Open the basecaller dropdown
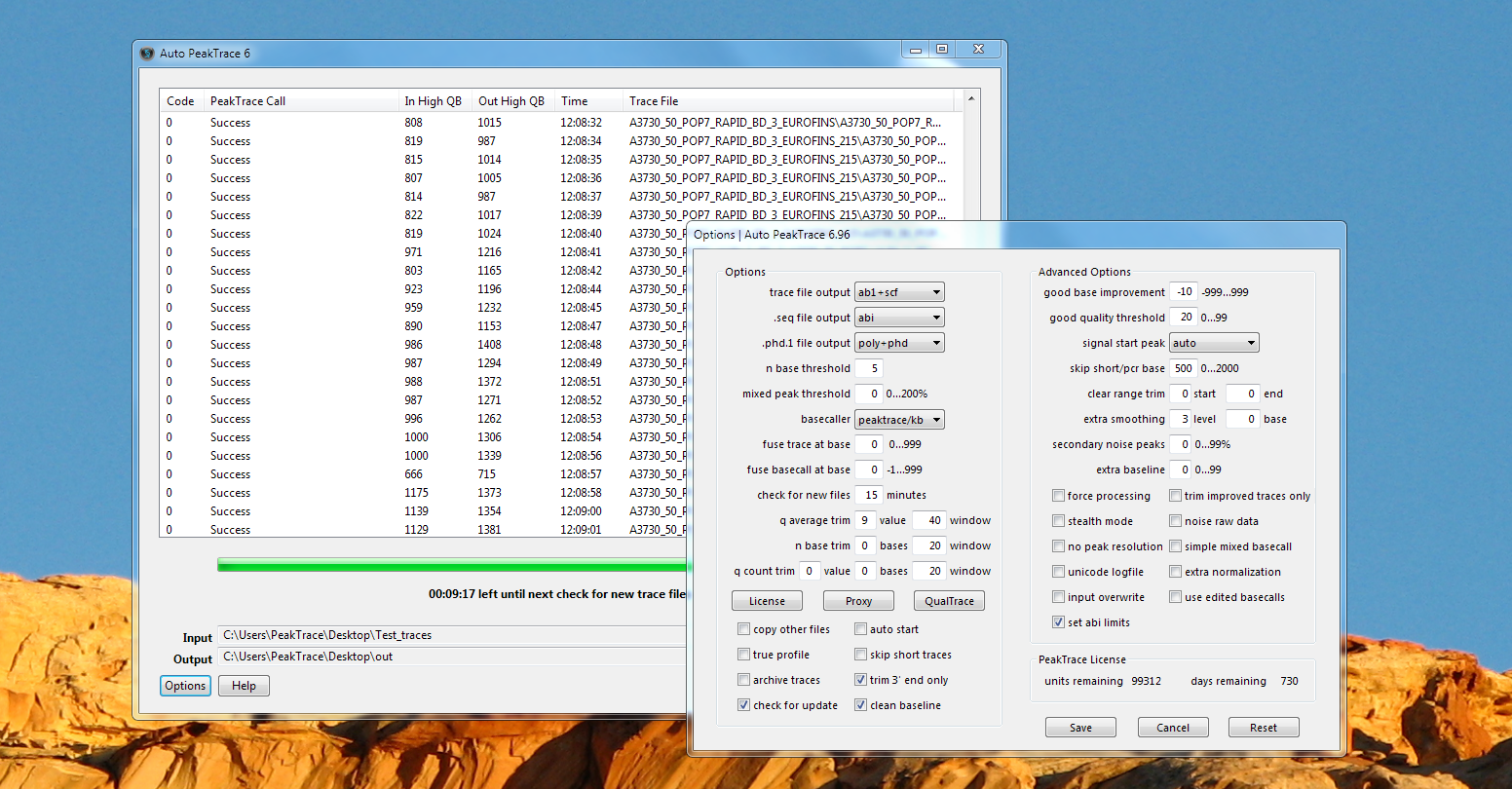 pos(899,420)
